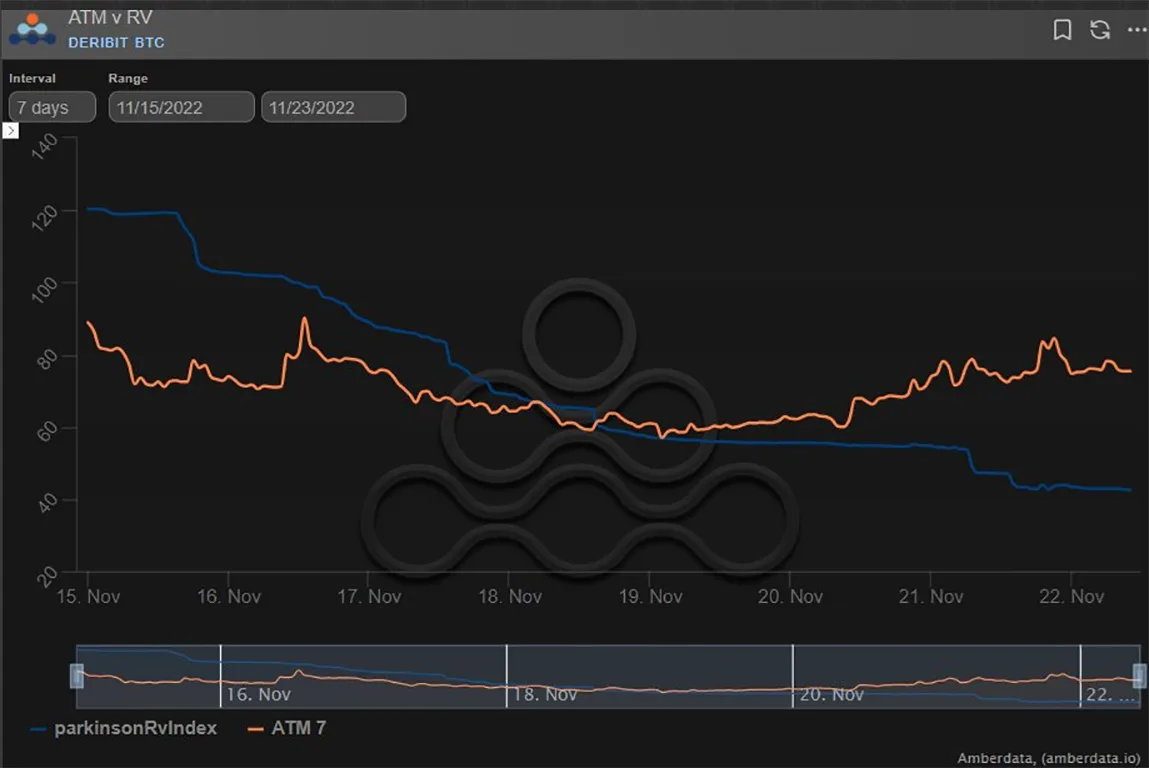Image resolution: width=1149 pixels, height=768 pixels.
Task: Click the 120 y-axis label
Action: pos(45,217)
